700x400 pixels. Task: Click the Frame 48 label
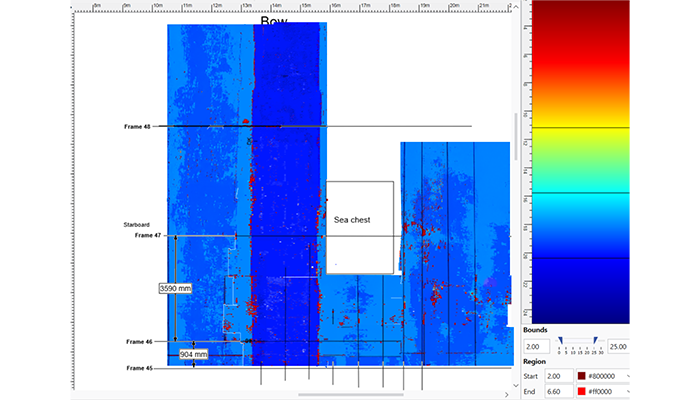coord(137,126)
